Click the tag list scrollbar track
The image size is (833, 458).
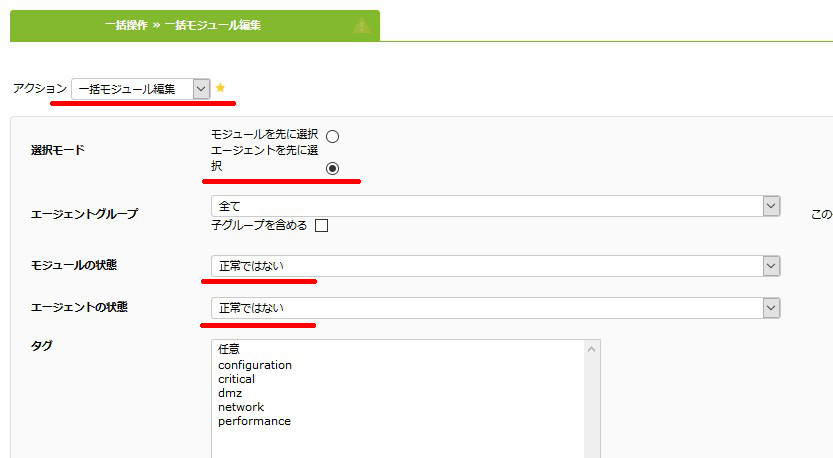tap(591, 407)
